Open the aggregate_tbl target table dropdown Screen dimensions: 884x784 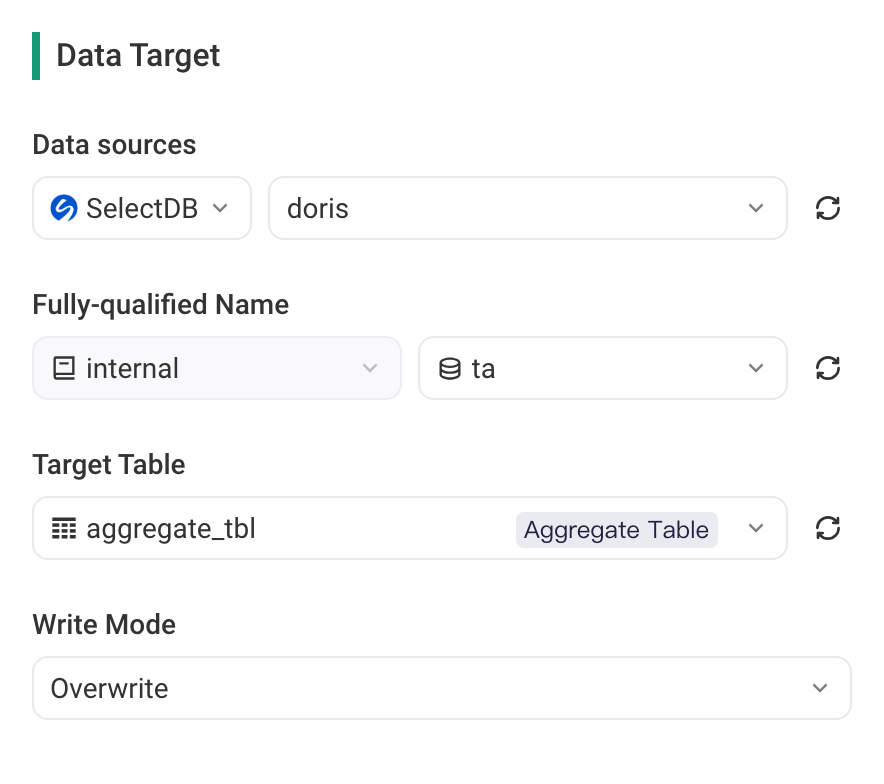(x=410, y=528)
